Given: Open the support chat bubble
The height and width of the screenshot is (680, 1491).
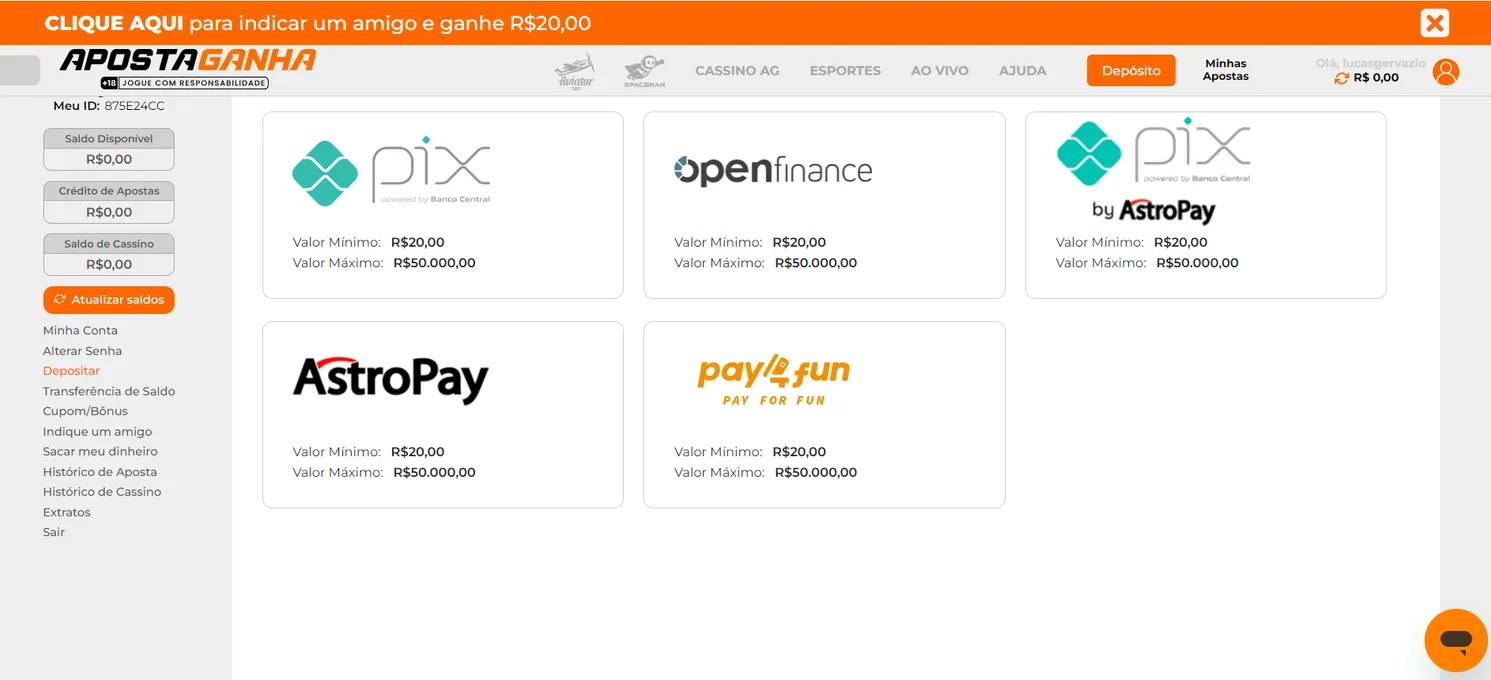Looking at the screenshot, I should (1456, 640).
